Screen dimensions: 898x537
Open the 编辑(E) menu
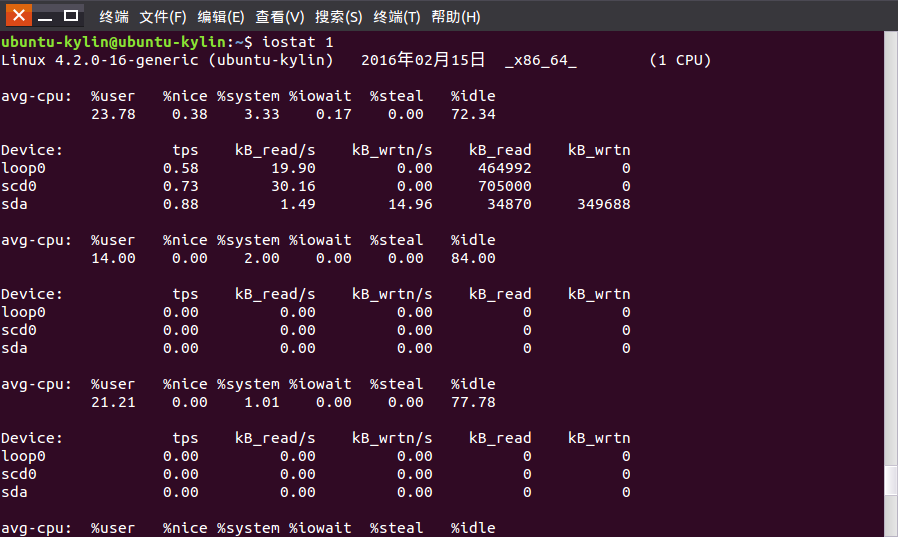[220, 17]
